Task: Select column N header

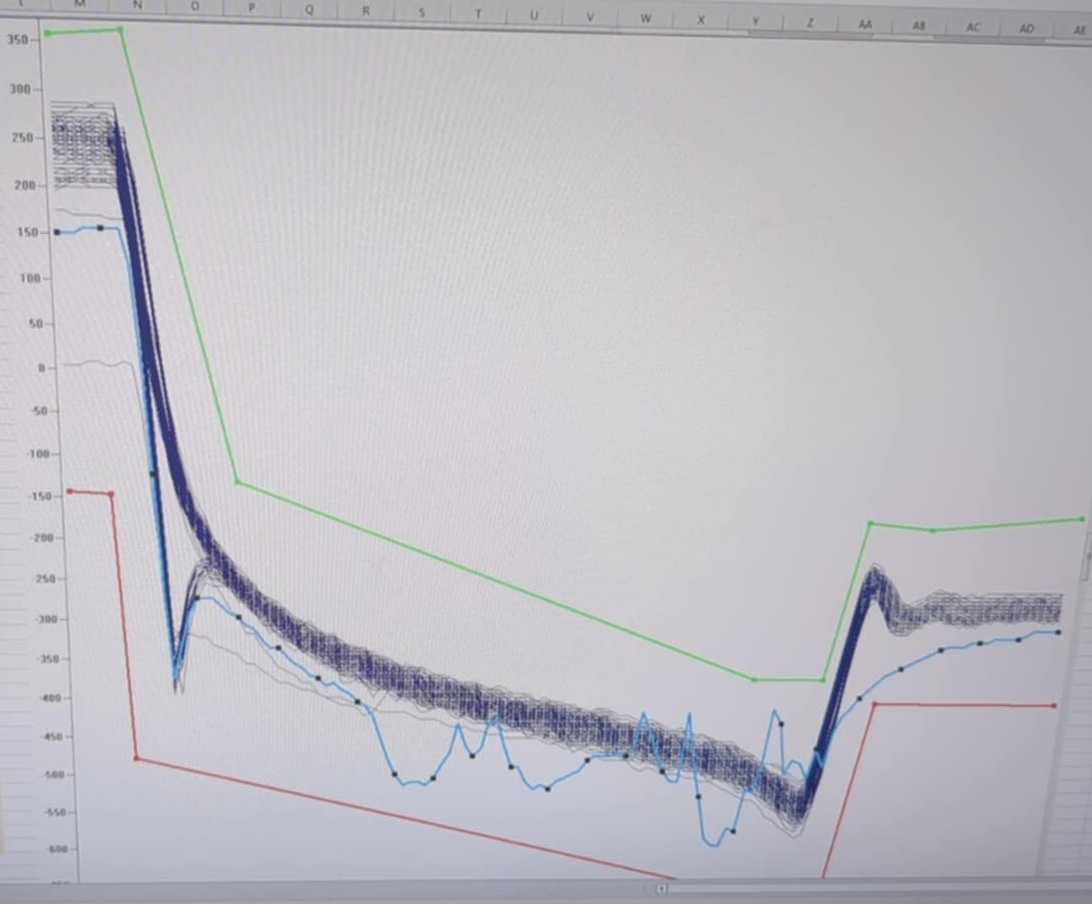Action: pos(137,5)
